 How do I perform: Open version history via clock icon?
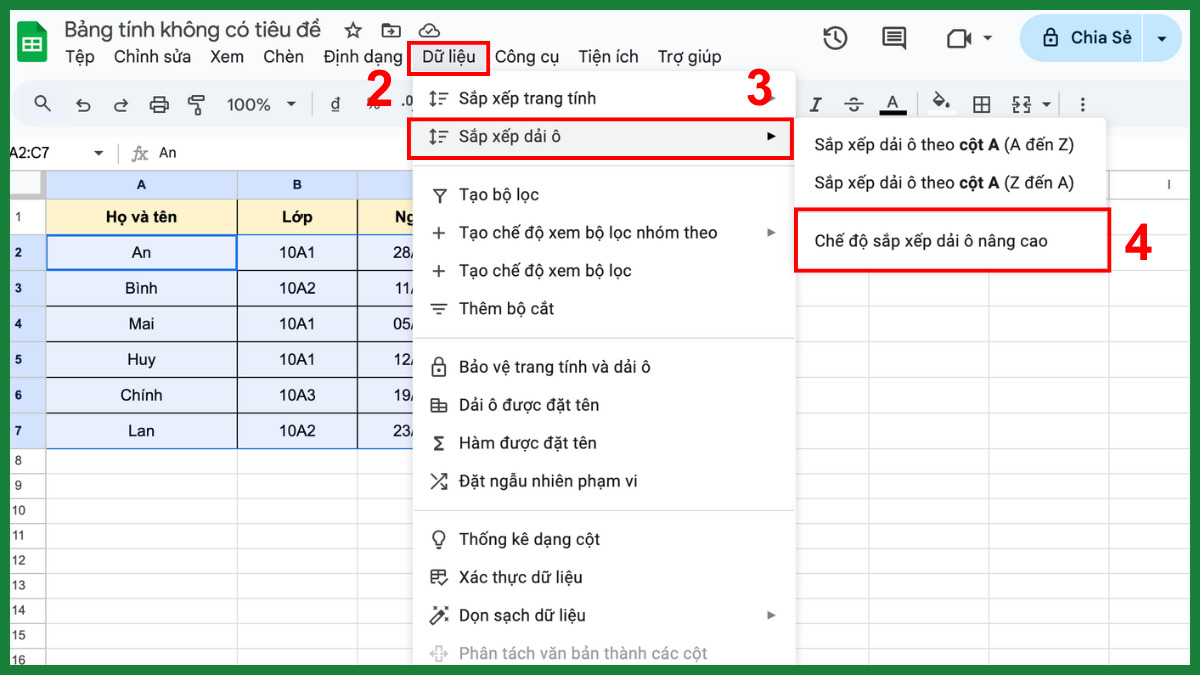click(x=835, y=38)
